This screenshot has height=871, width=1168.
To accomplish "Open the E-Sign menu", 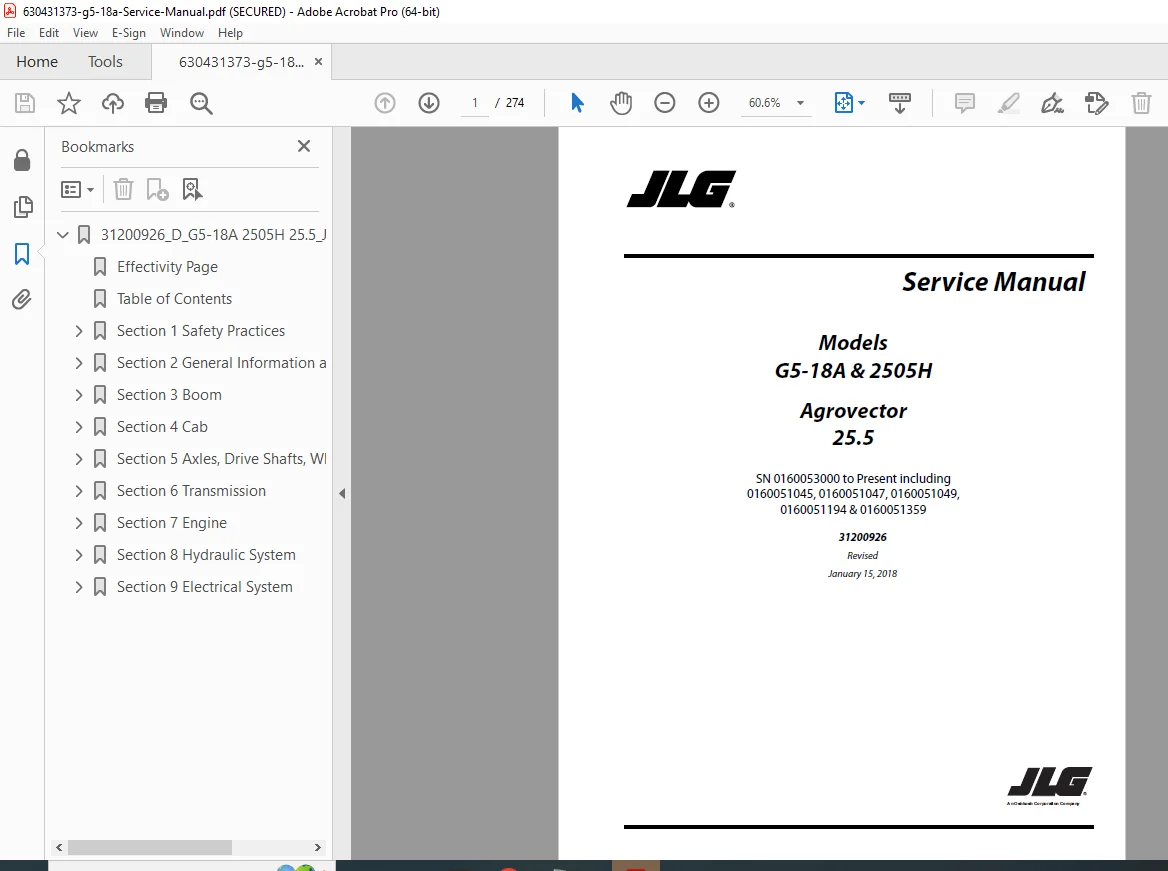I will pos(128,33).
